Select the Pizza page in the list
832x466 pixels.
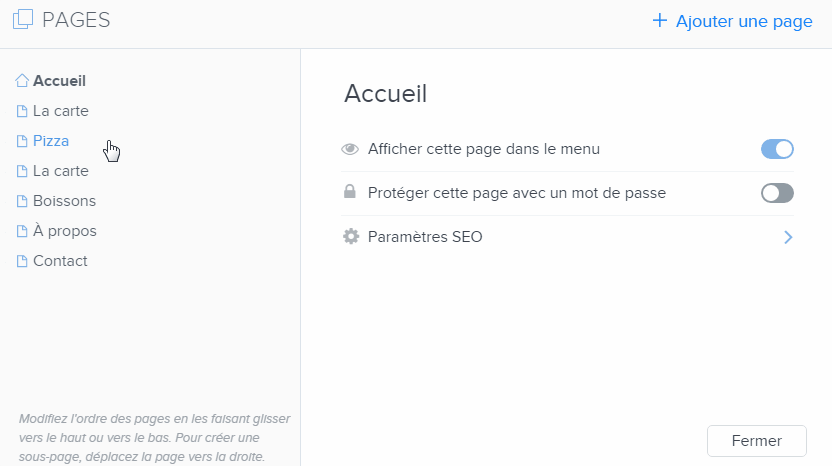tap(51, 141)
